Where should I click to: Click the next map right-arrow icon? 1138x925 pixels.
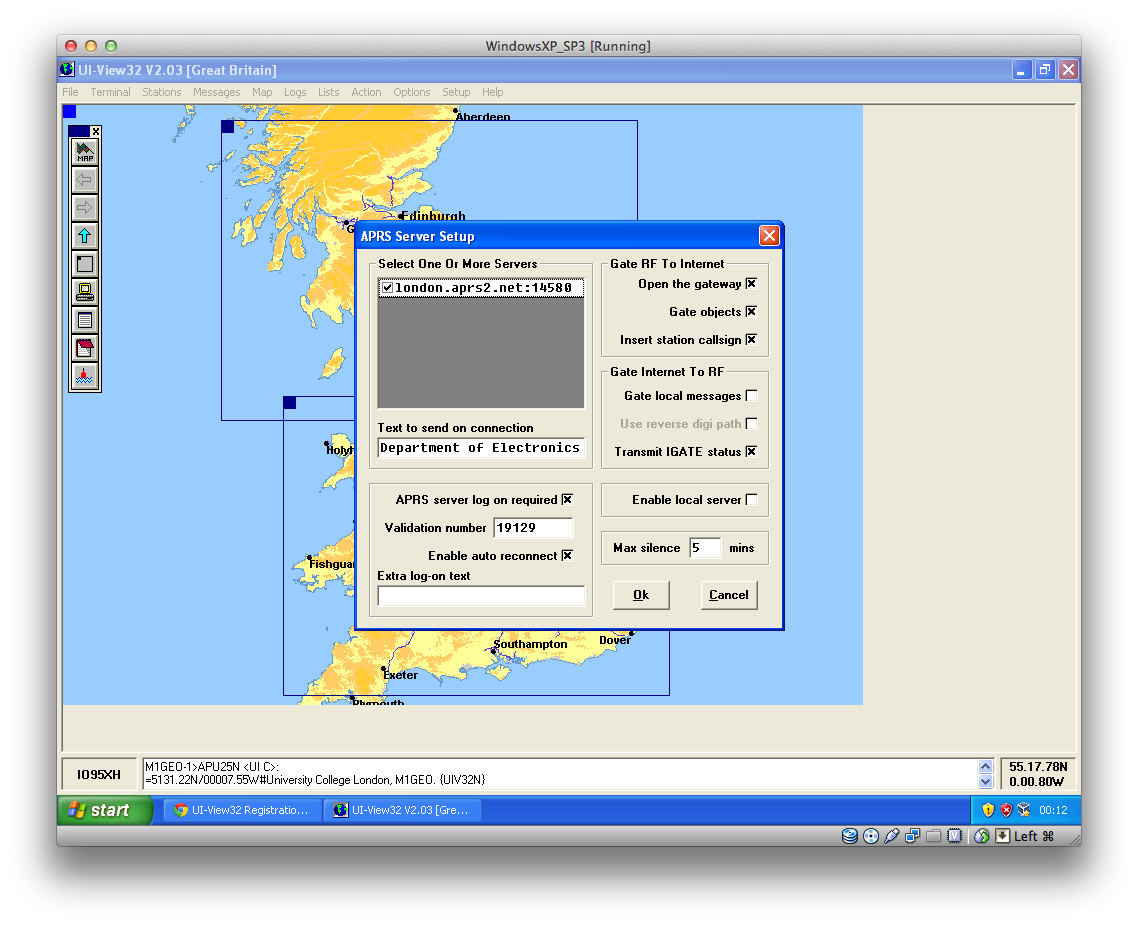(x=85, y=208)
